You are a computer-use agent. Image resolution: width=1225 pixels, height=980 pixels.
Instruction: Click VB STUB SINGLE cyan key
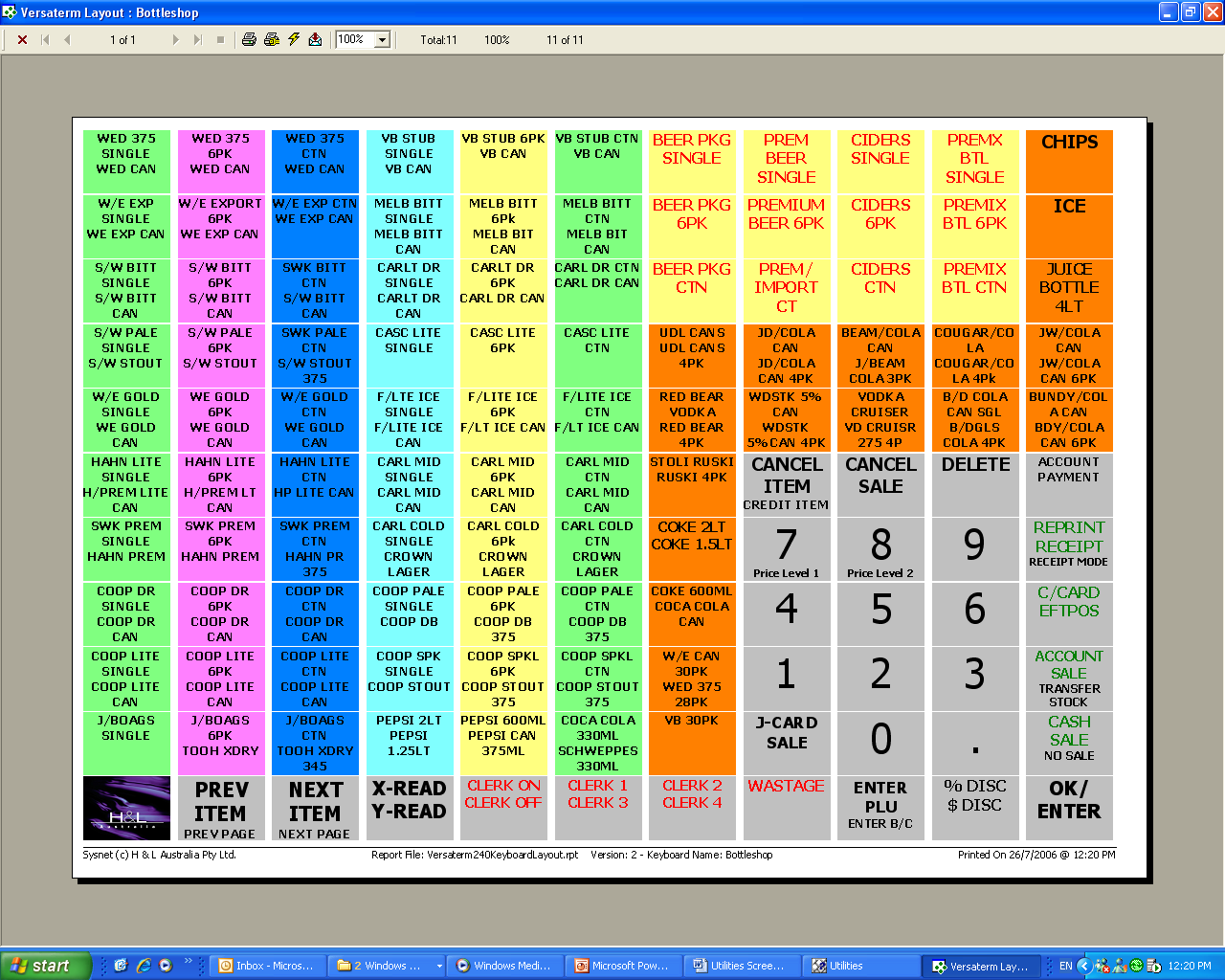click(409, 162)
